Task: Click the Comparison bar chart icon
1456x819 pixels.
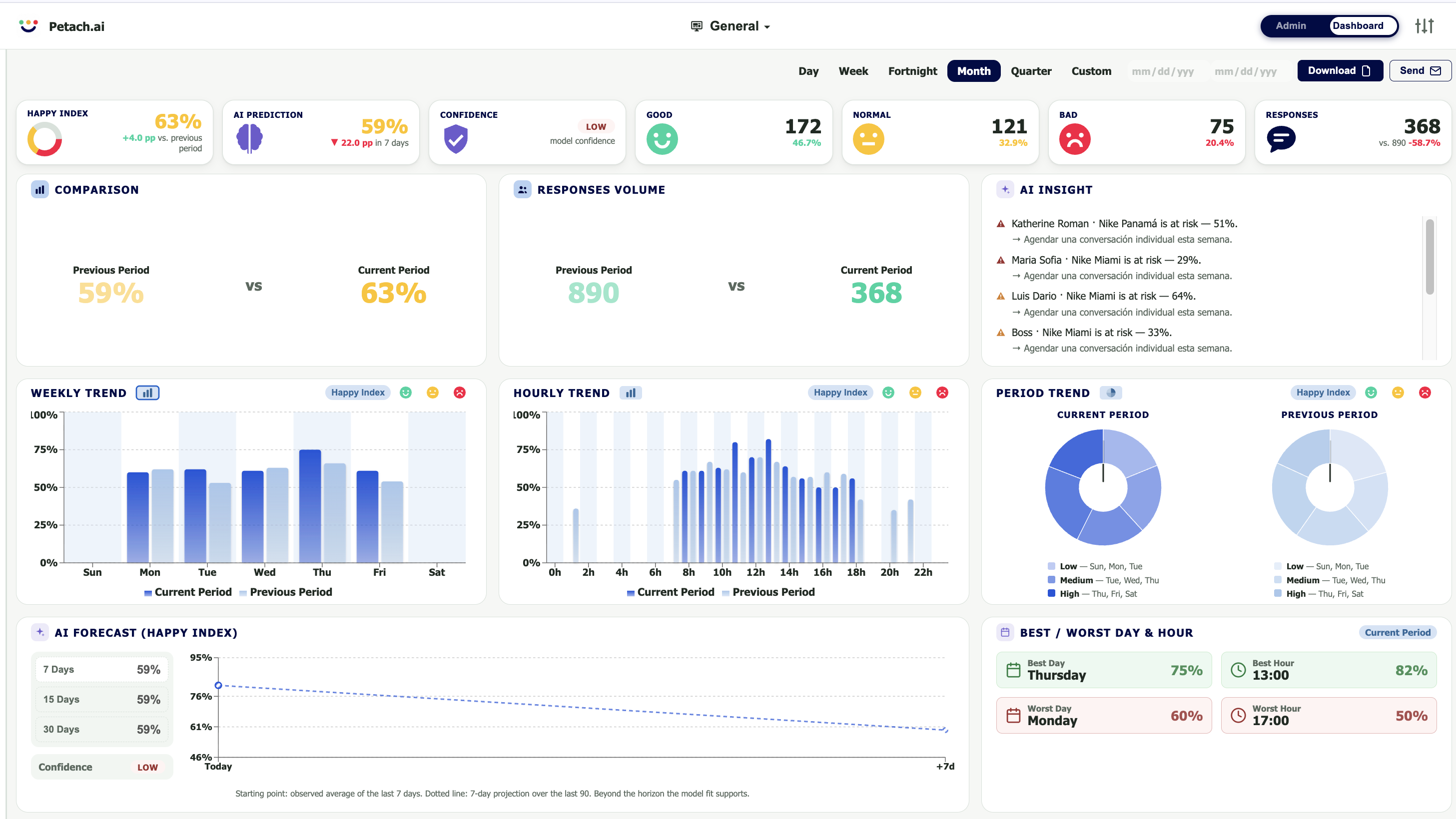Action: tap(39, 190)
